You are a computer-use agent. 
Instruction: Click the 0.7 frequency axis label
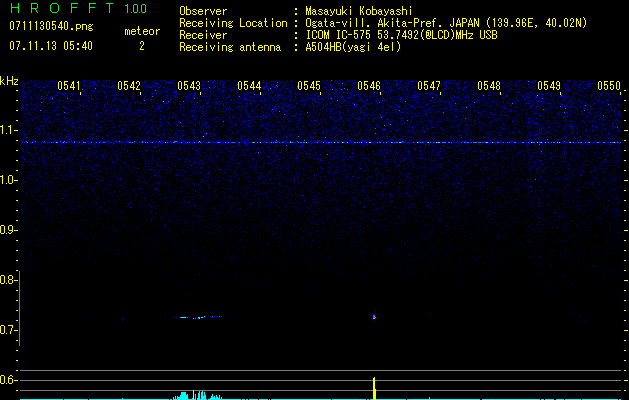click(8, 330)
